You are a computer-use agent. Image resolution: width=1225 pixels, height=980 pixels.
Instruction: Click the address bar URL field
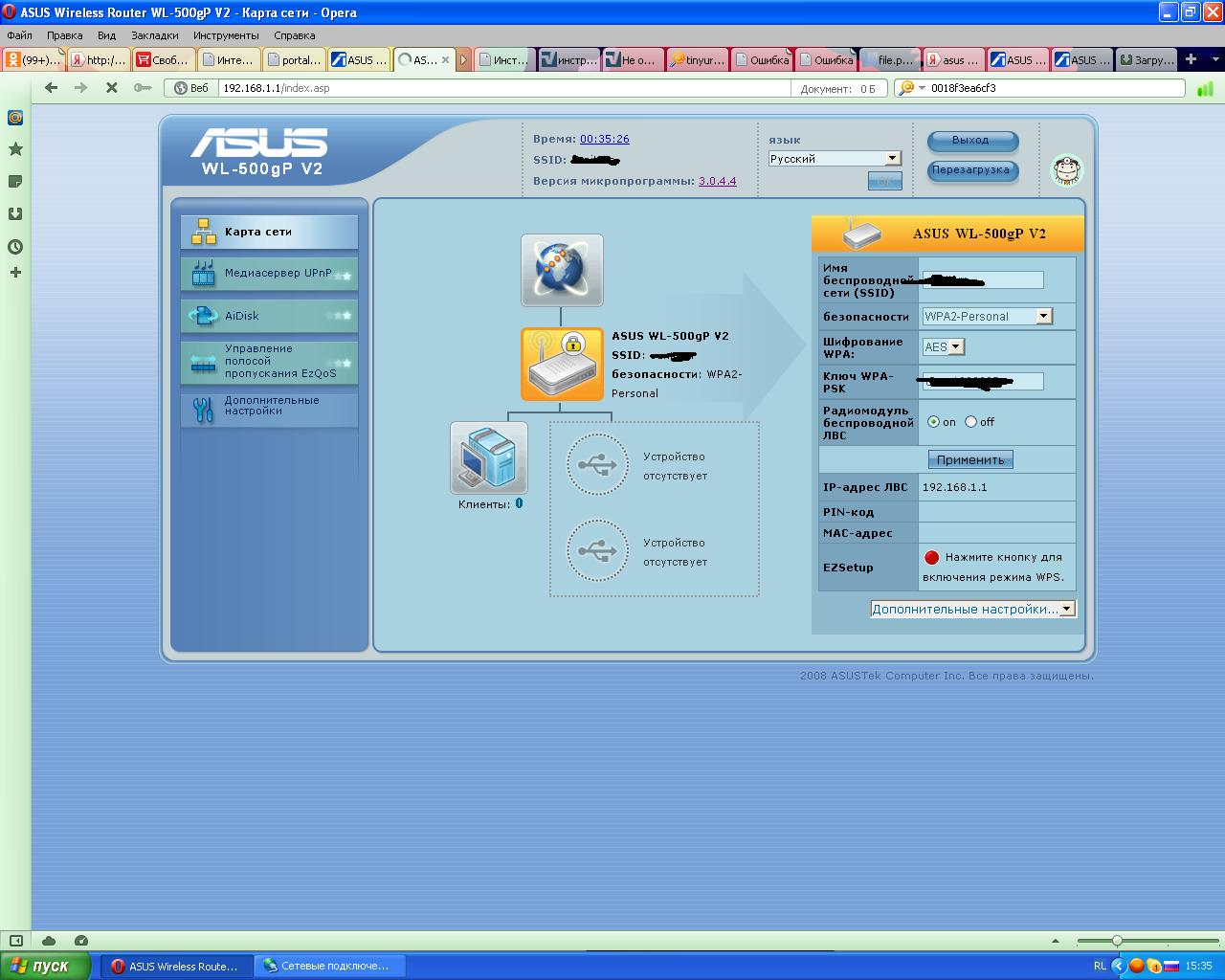(x=505, y=88)
